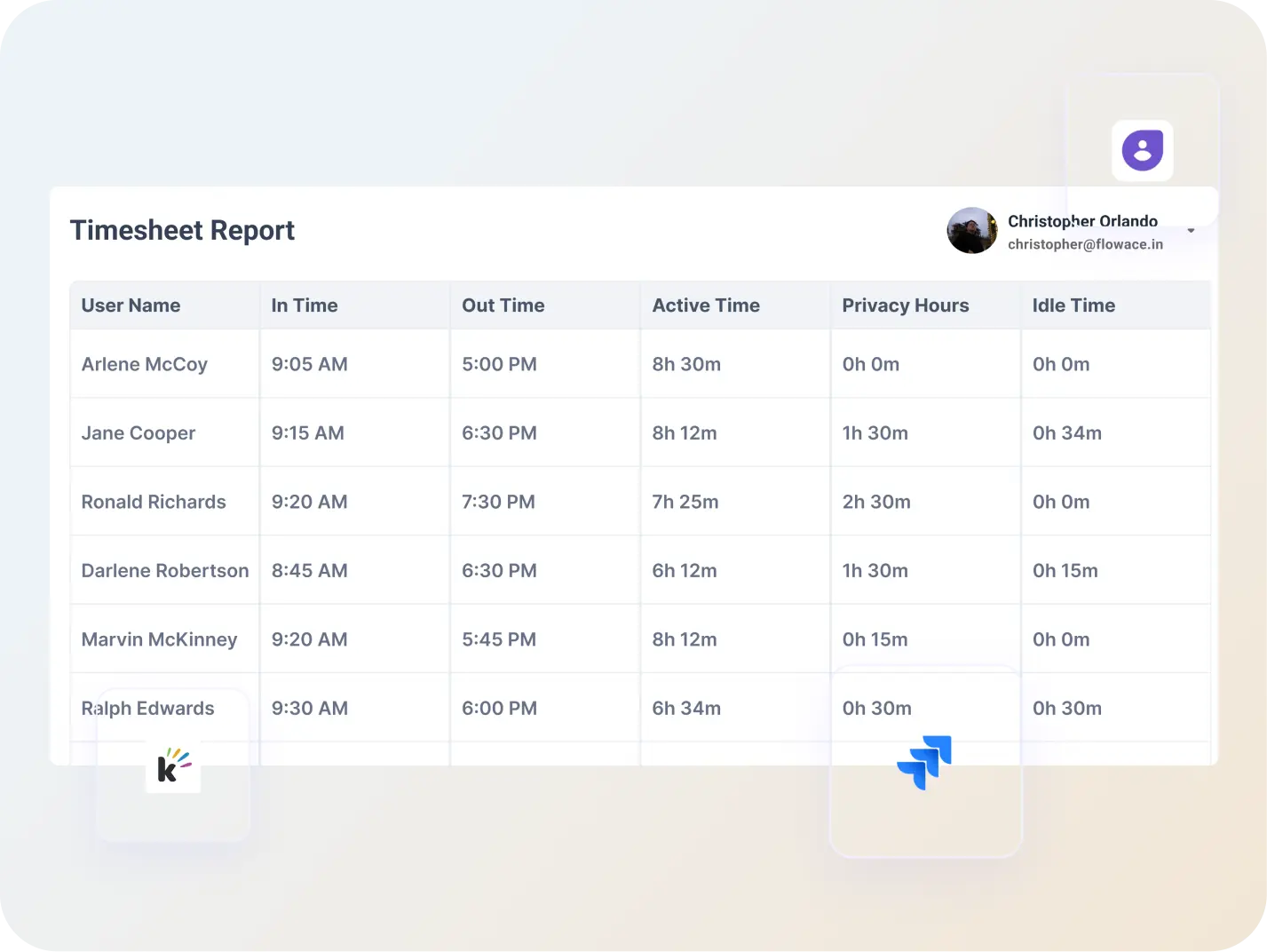The image size is (1267, 952).
Task: Click the Out Time column header
Action: 503,305
